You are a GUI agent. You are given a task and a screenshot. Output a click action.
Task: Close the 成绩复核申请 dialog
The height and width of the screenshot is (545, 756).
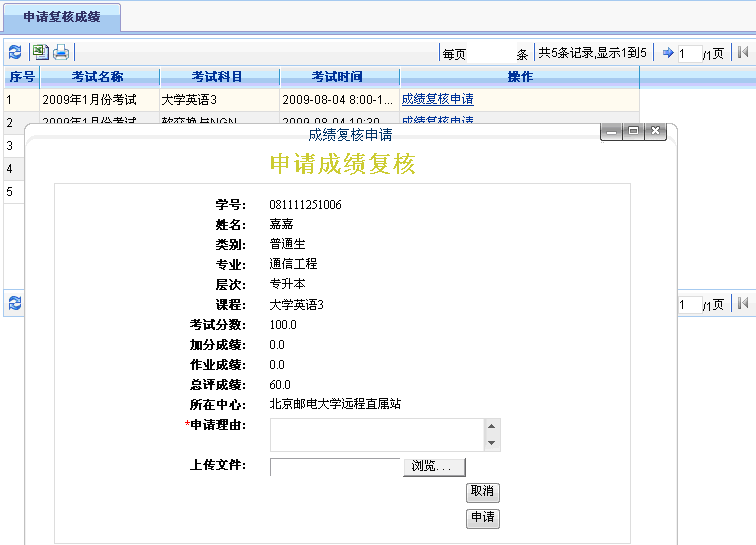(x=655, y=131)
